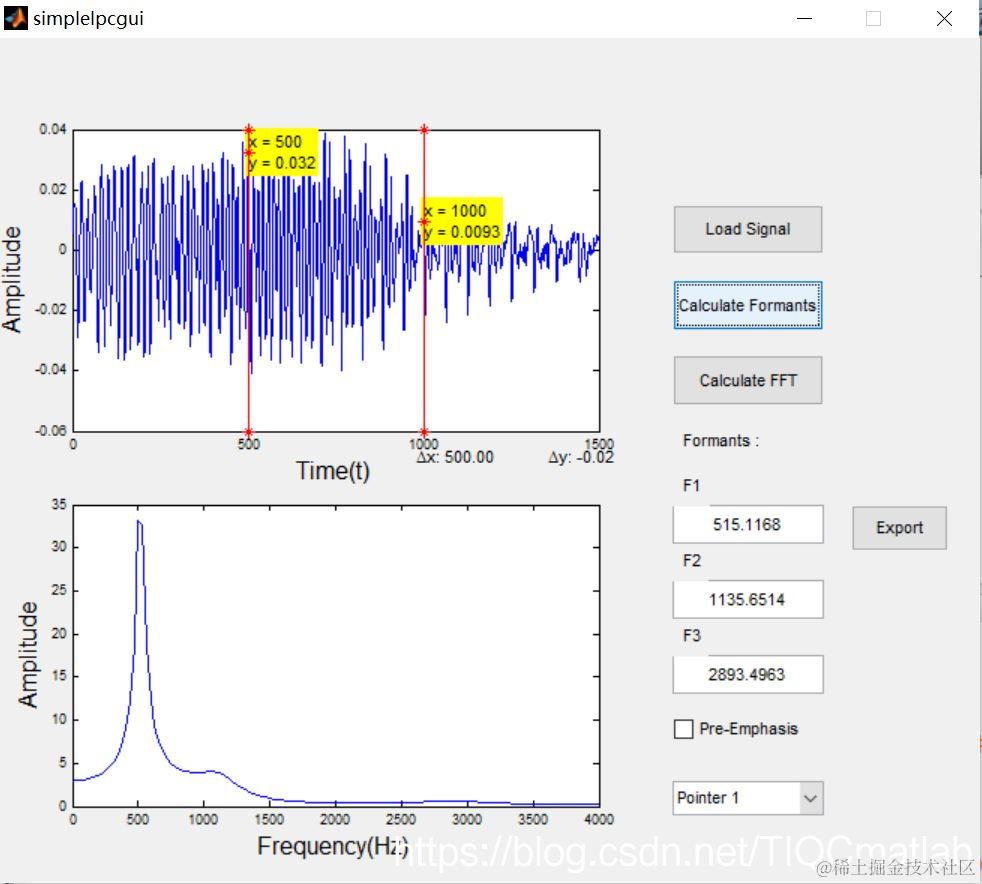Click the 'Δy: -0.02' readout
Screen dimensions: 982x884
[581, 457]
